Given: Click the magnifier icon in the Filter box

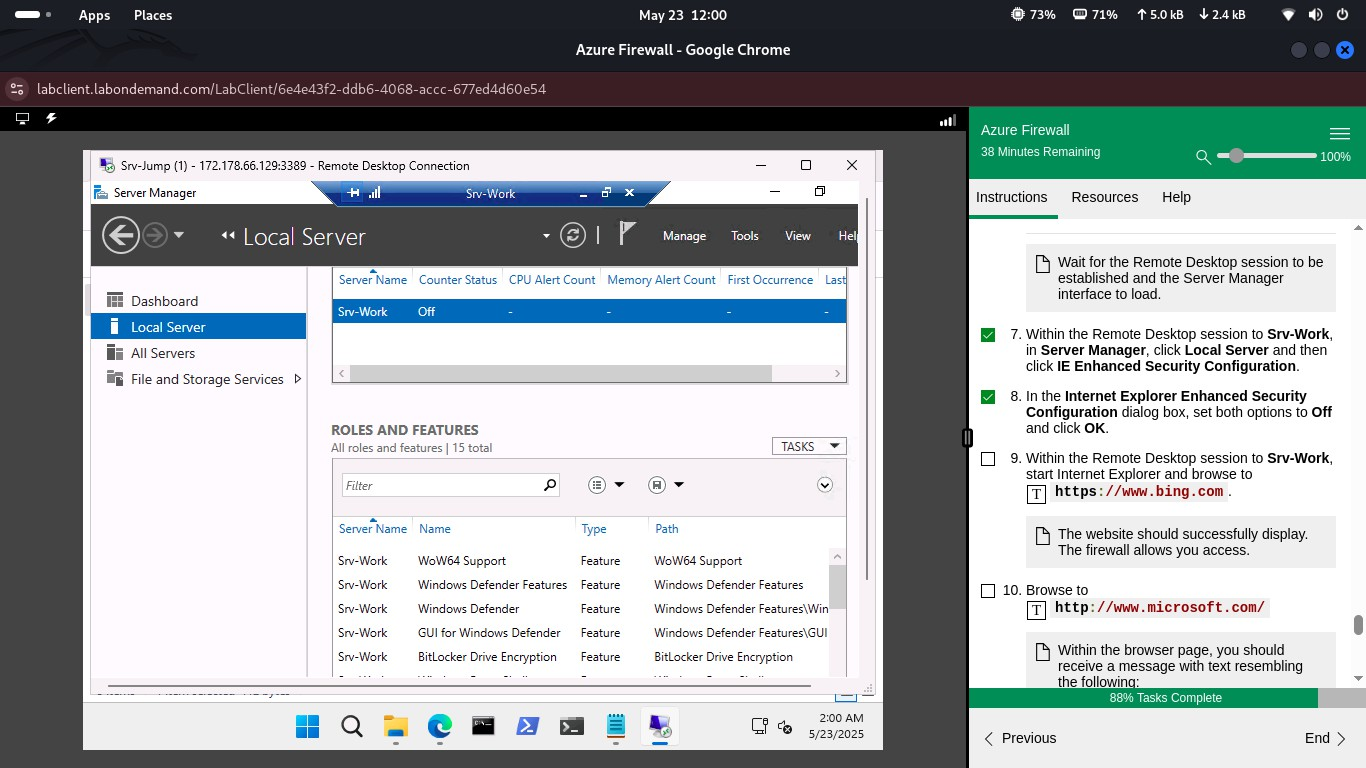Looking at the screenshot, I should tap(549, 484).
